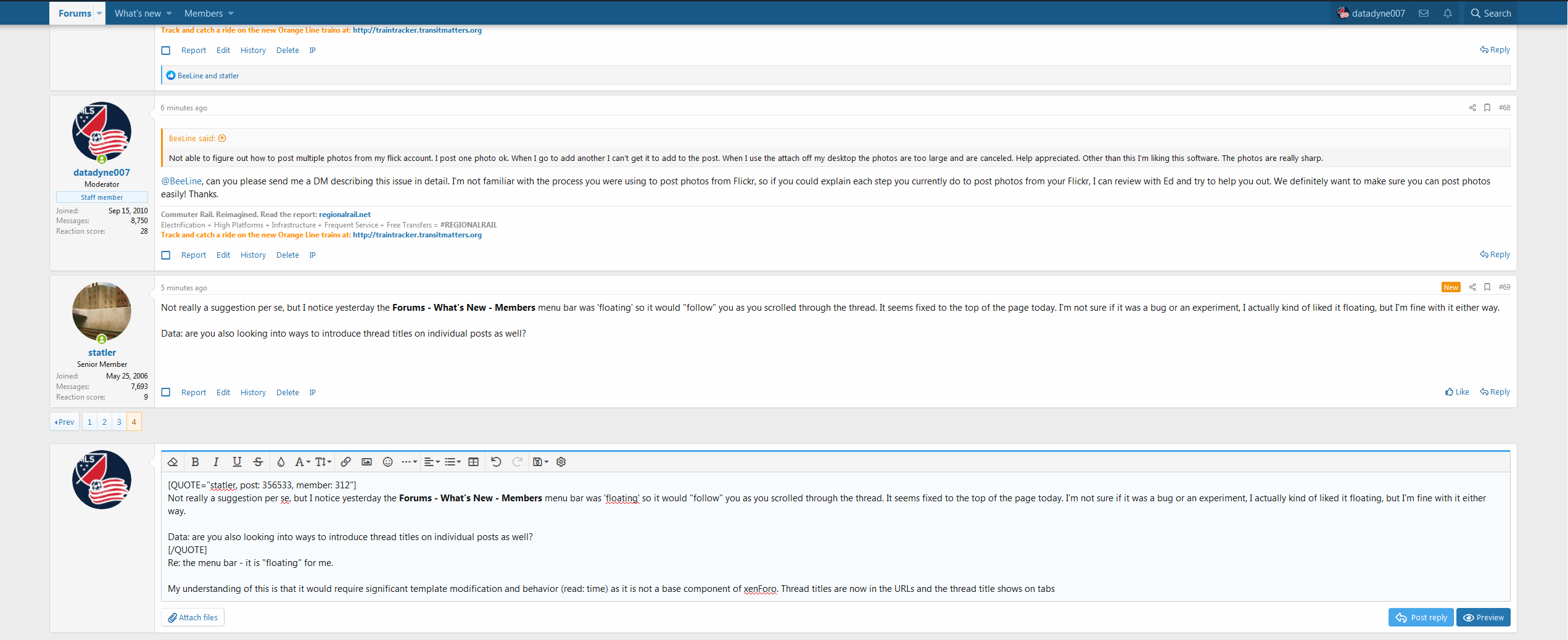The height and width of the screenshot is (640, 1568).
Task: Toggle BB code mode with the gear icon
Action: [561, 462]
